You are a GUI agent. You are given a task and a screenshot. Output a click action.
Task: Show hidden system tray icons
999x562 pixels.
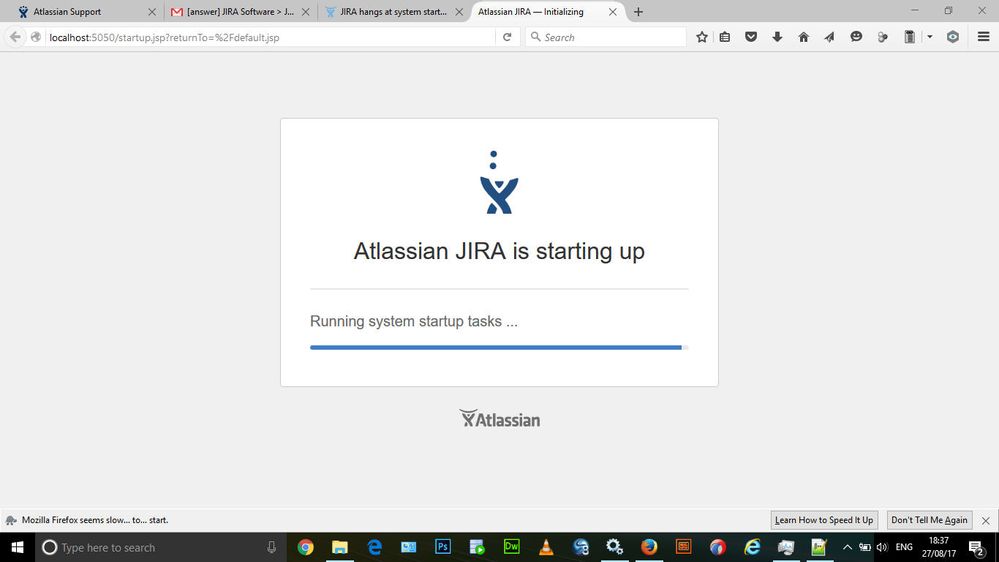[x=847, y=547]
